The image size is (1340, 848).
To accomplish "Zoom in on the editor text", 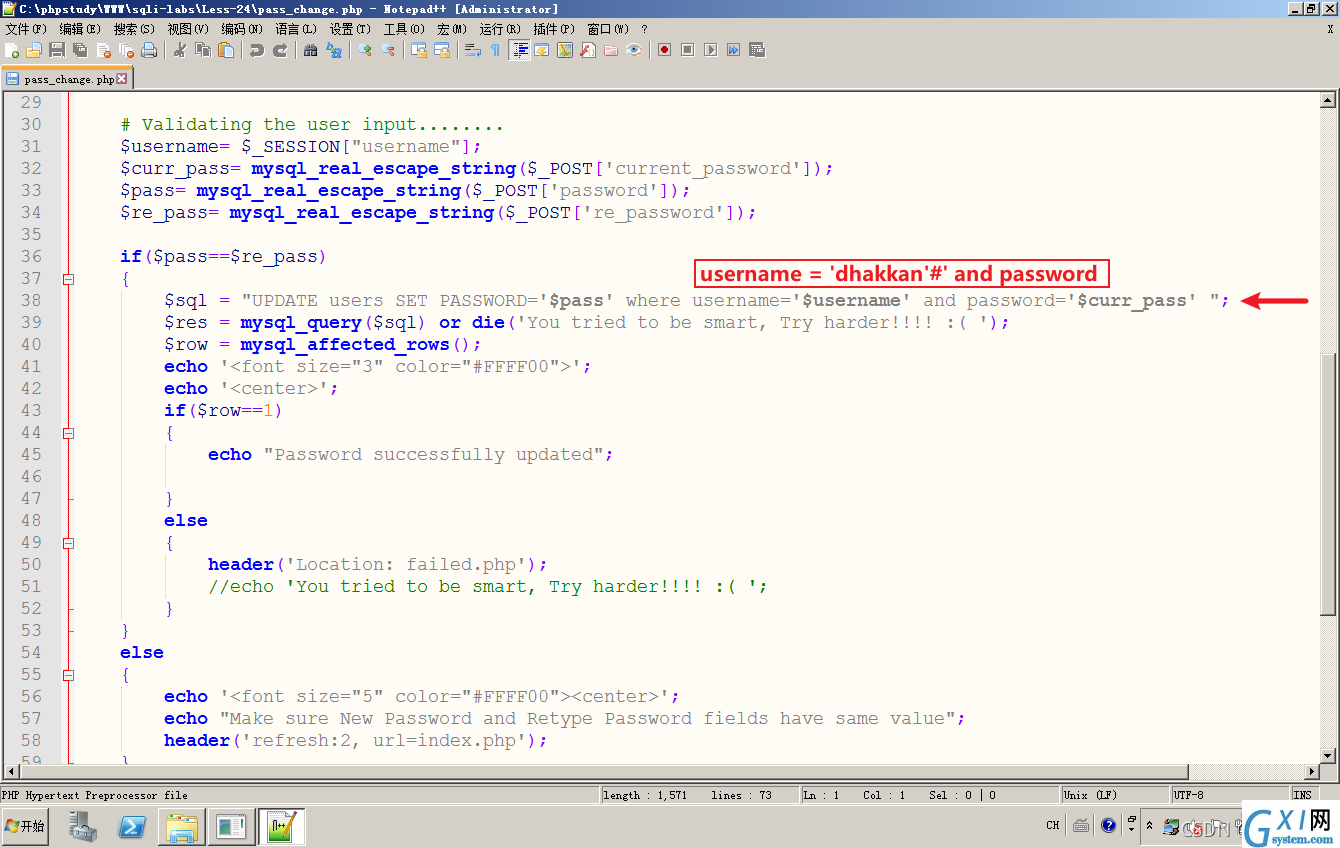I will pos(365,50).
